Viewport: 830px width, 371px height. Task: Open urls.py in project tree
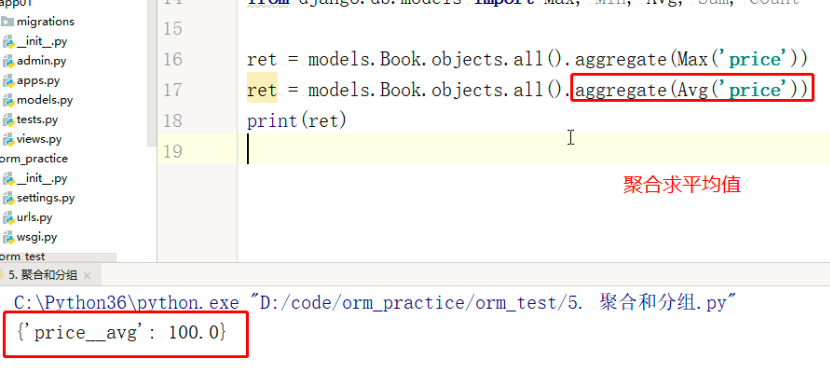(x=34, y=218)
